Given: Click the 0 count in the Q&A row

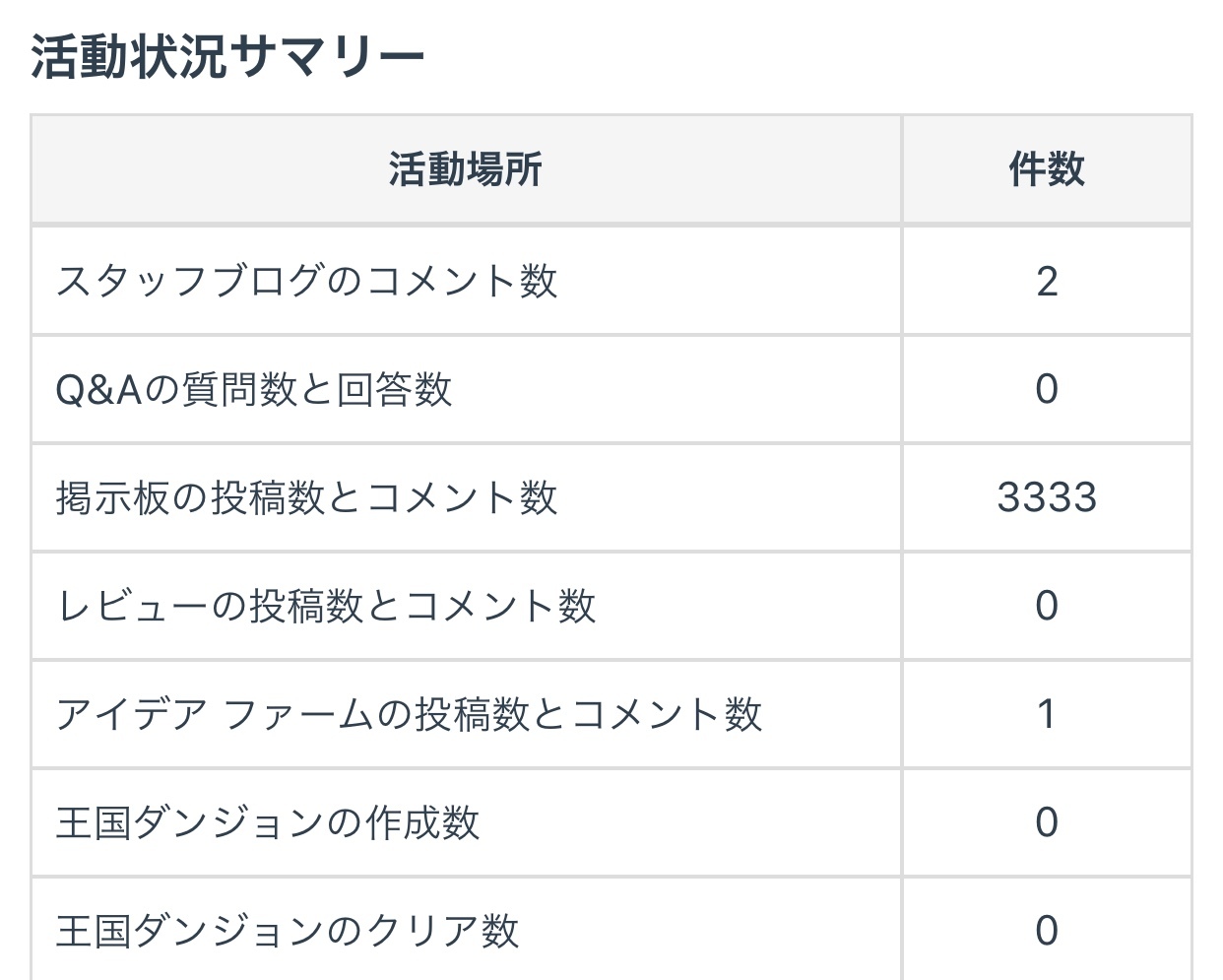Looking at the screenshot, I should [x=1047, y=390].
